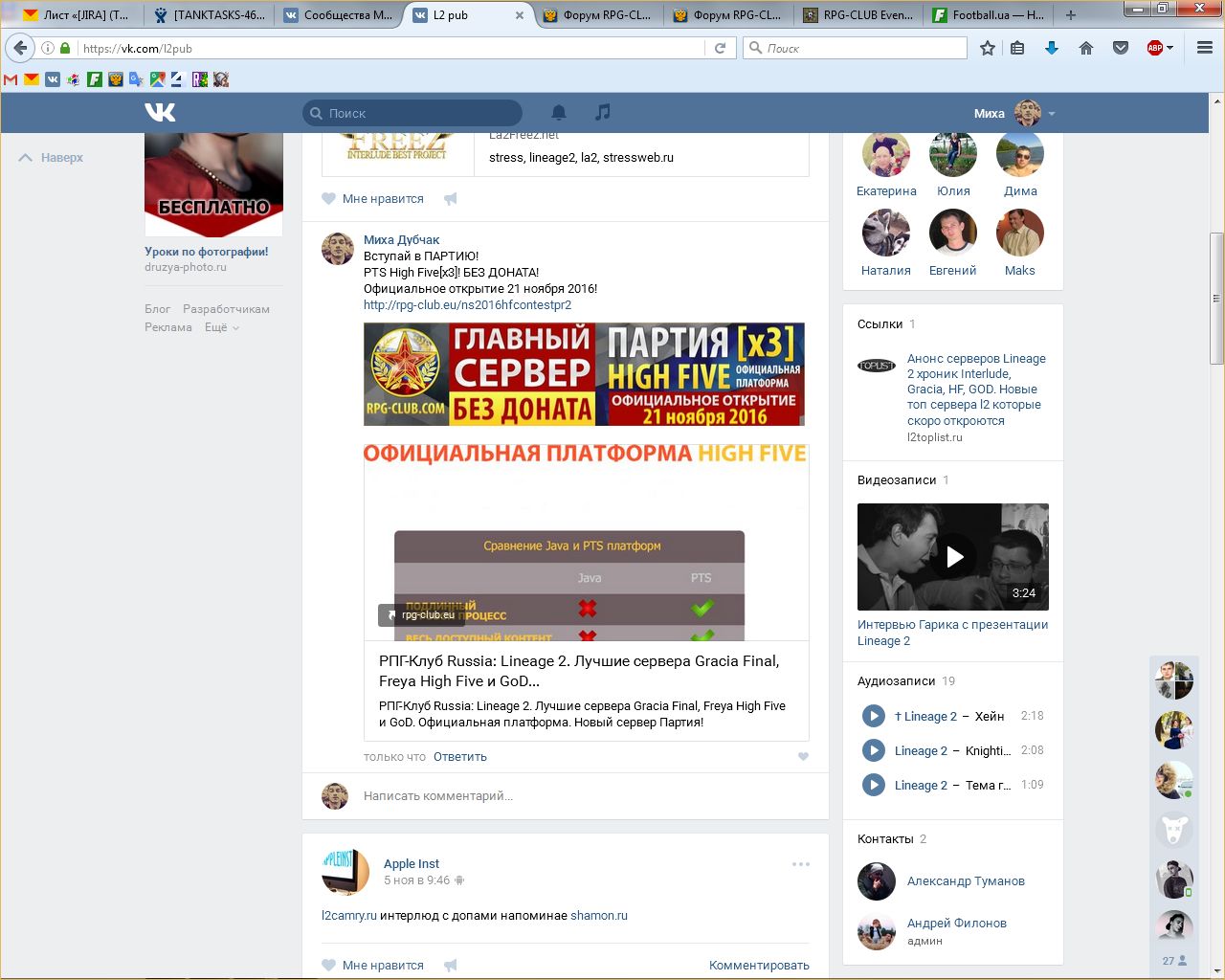Screen dimensions: 1225x980
Task: Expand the Ещё footer dropdown
Action: [221, 327]
